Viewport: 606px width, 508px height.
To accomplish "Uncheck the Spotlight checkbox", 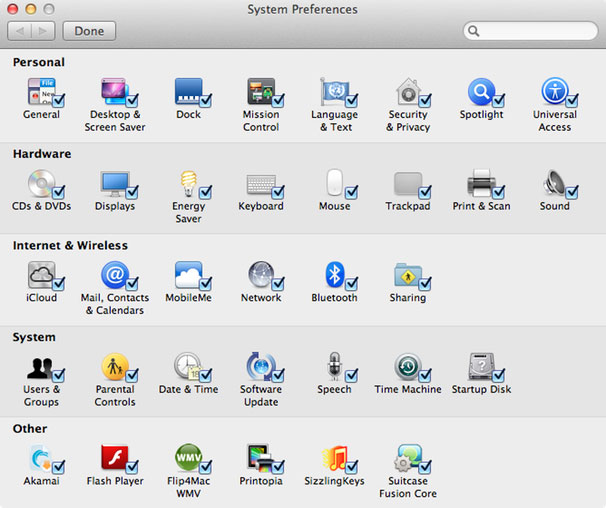I will pyautogui.click(x=499, y=101).
